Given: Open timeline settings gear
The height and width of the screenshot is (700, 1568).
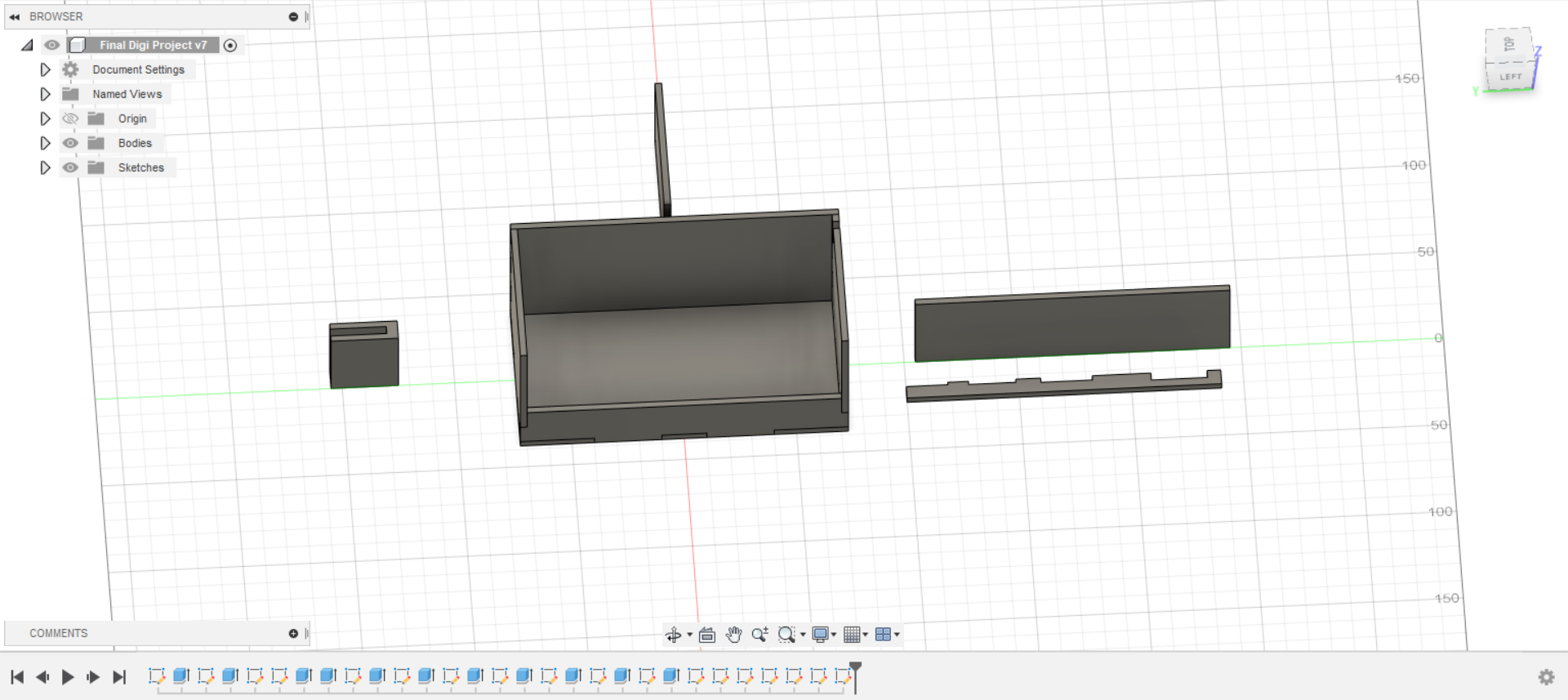Looking at the screenshot, I should (1546, 677).
